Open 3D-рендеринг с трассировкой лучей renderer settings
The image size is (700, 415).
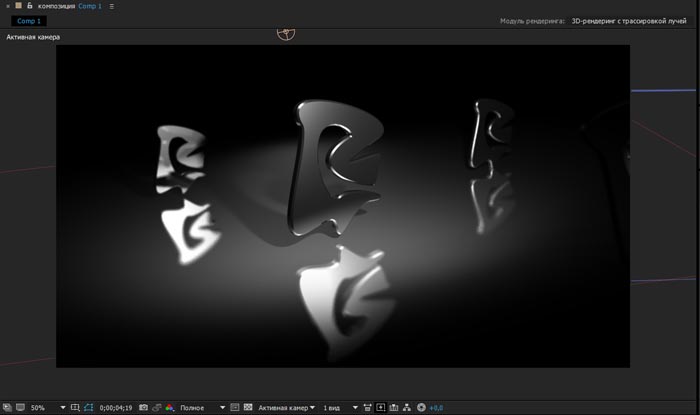(629, 21)
